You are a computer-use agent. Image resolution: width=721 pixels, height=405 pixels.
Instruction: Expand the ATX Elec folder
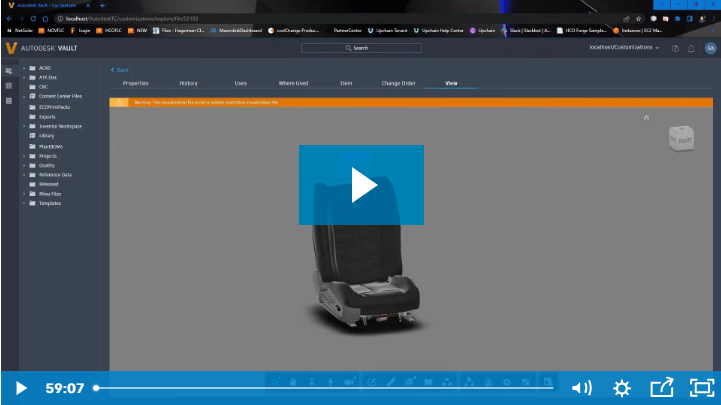coord(24,78)
